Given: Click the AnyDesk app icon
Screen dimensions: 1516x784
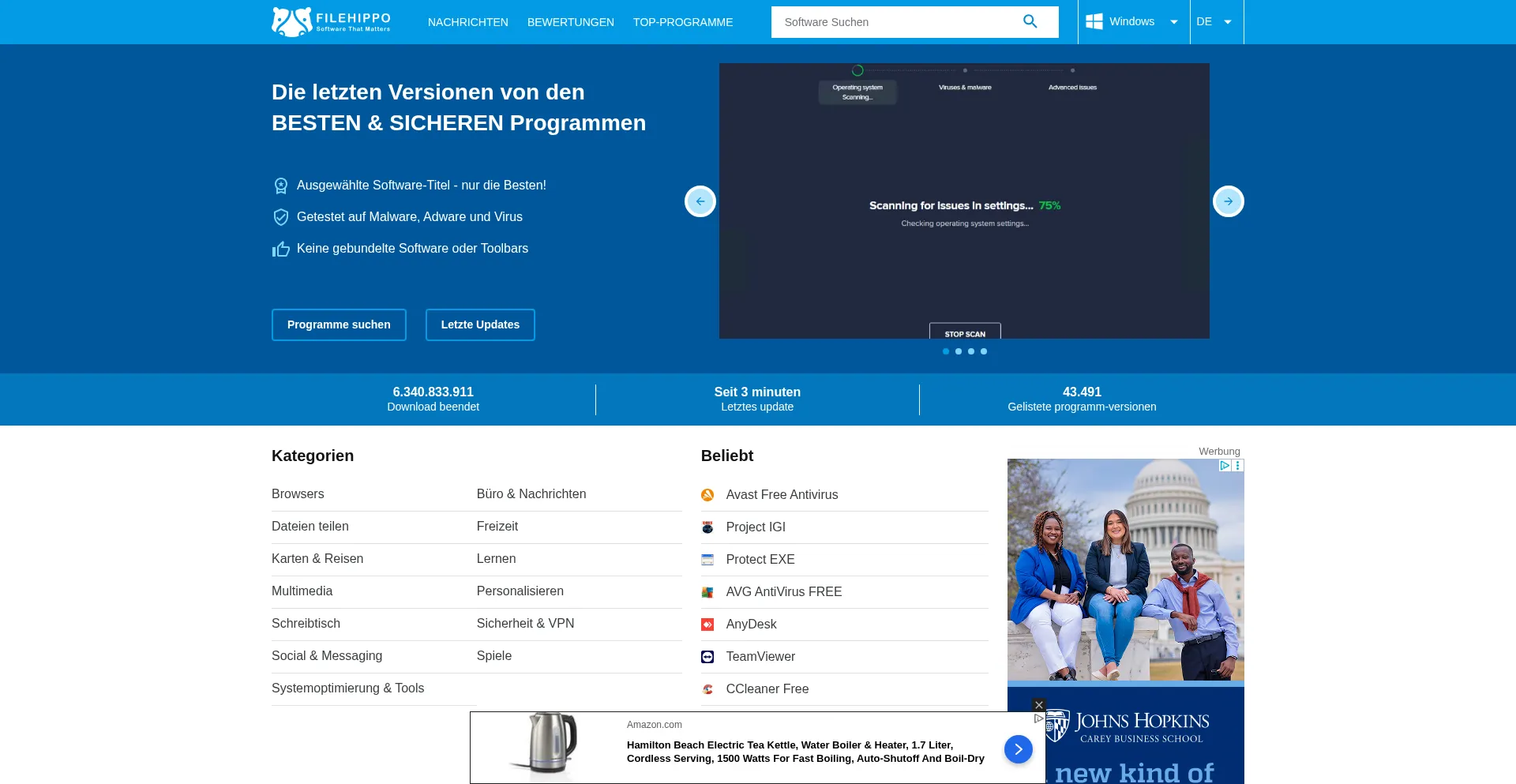Looking at the screenshot, I should click(707, 625).
